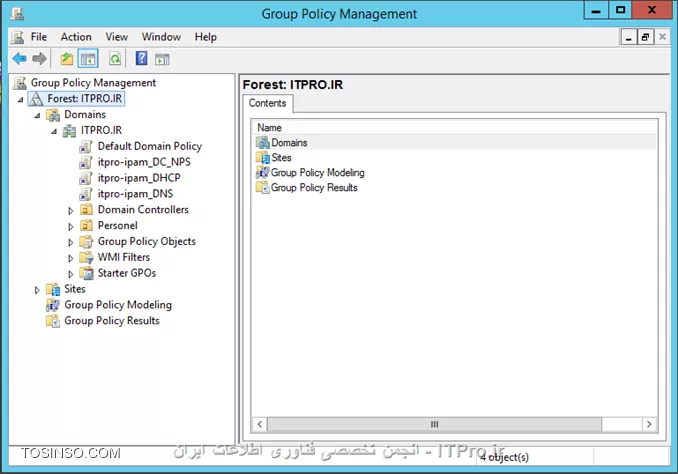
Task: Click the itpro-ipam_DHCP GPO link icon
Action: click(86, 178)
